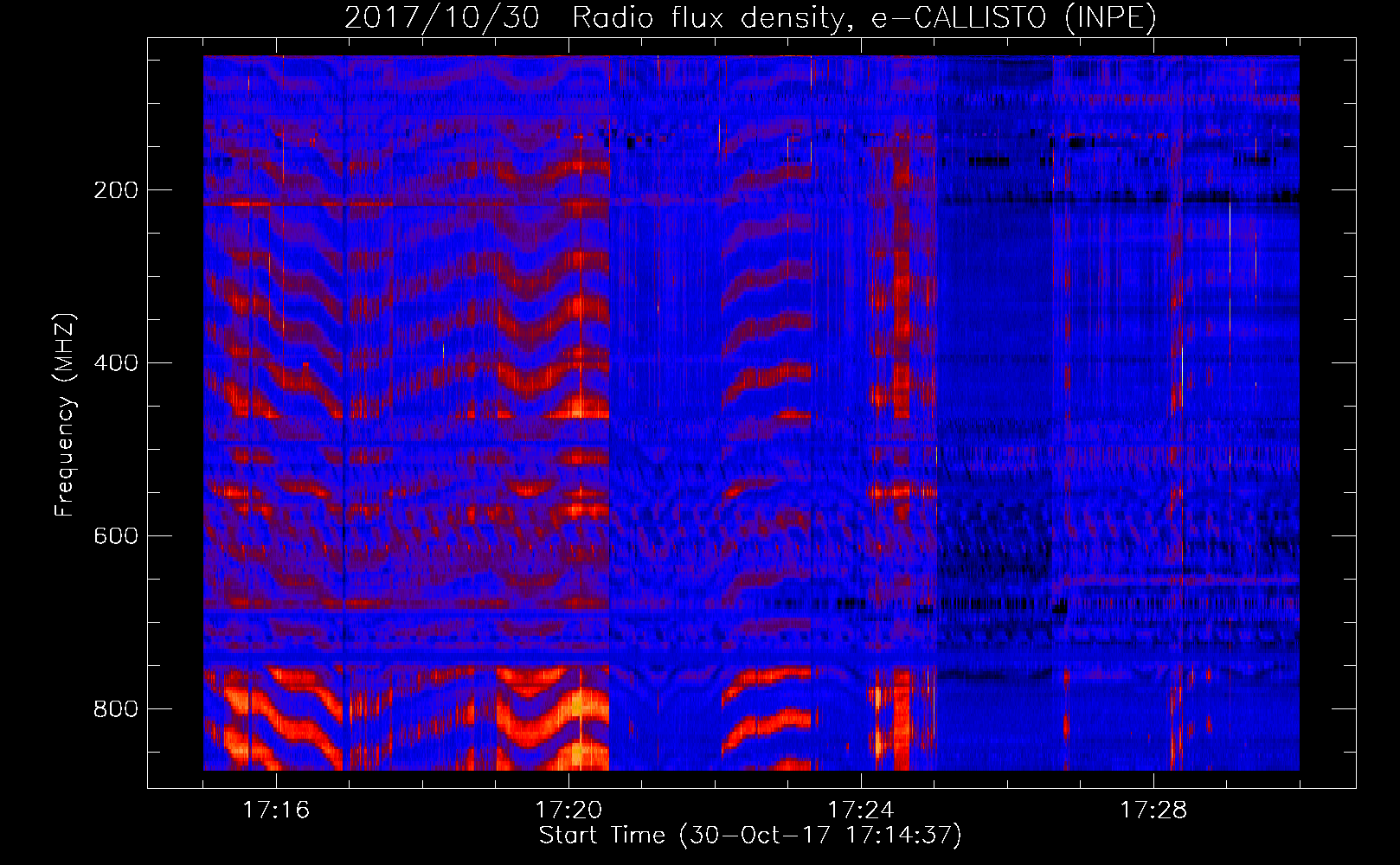Click the 17:24 time tick label
Screen dimensions: 1400x865
pyautogui.click(x=861, y=811)
